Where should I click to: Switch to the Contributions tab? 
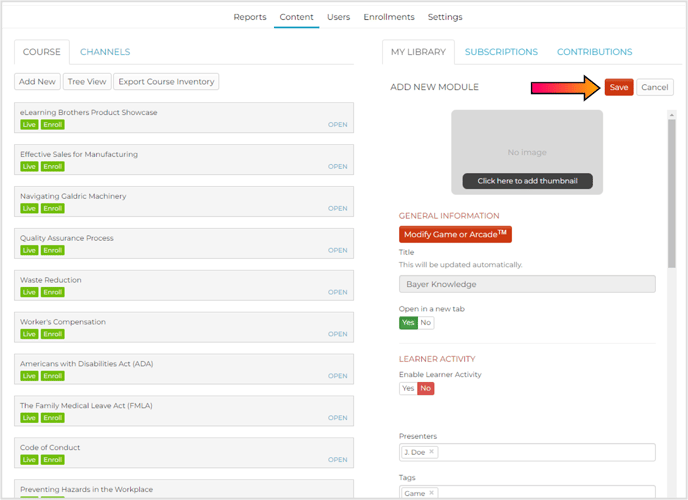[594, 52]
